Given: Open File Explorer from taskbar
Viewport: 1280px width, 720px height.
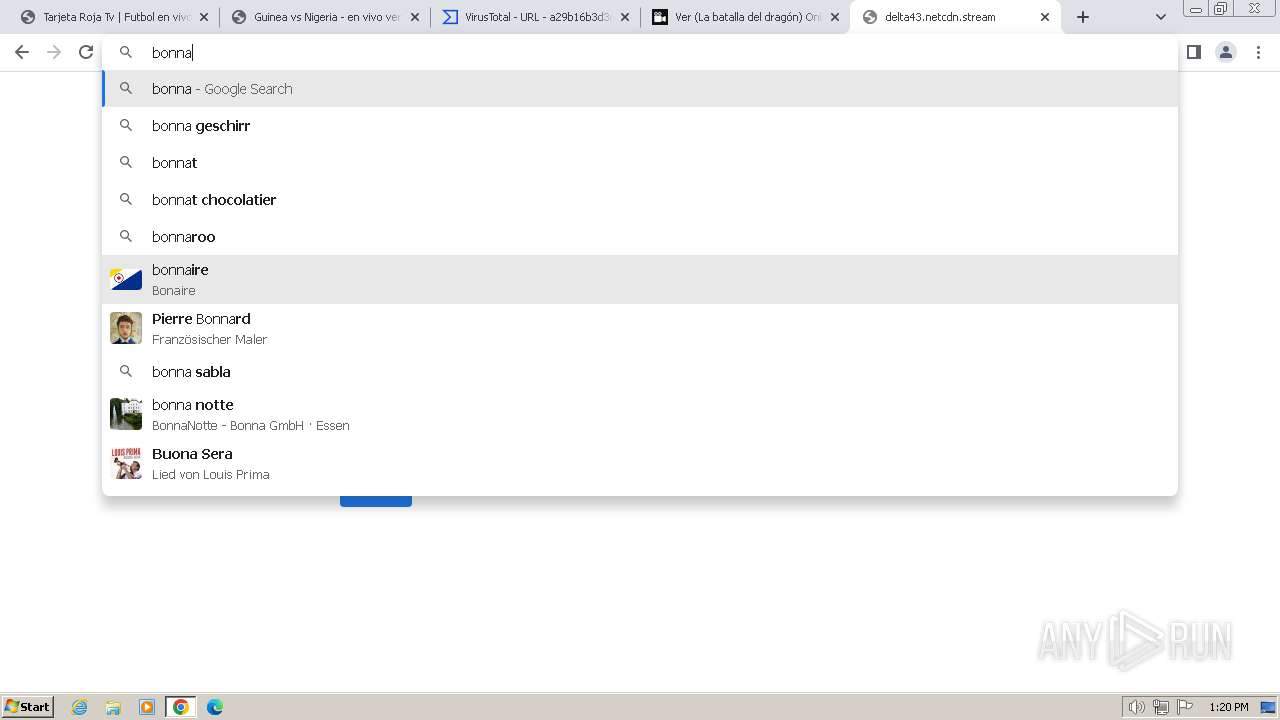Looking at the screenshot, I should (113, 707).
